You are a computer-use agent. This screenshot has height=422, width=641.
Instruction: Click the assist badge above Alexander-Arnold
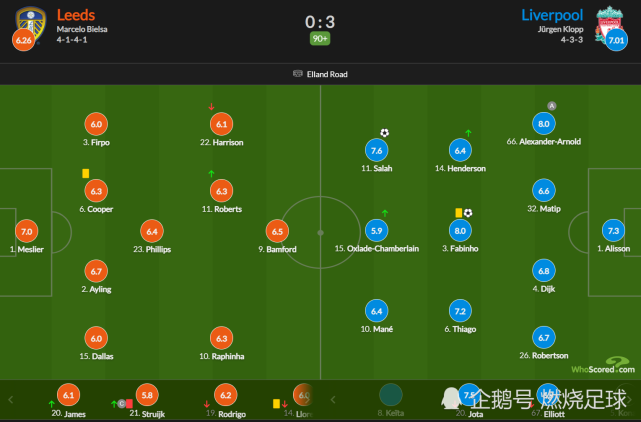[x=551, y=106]
